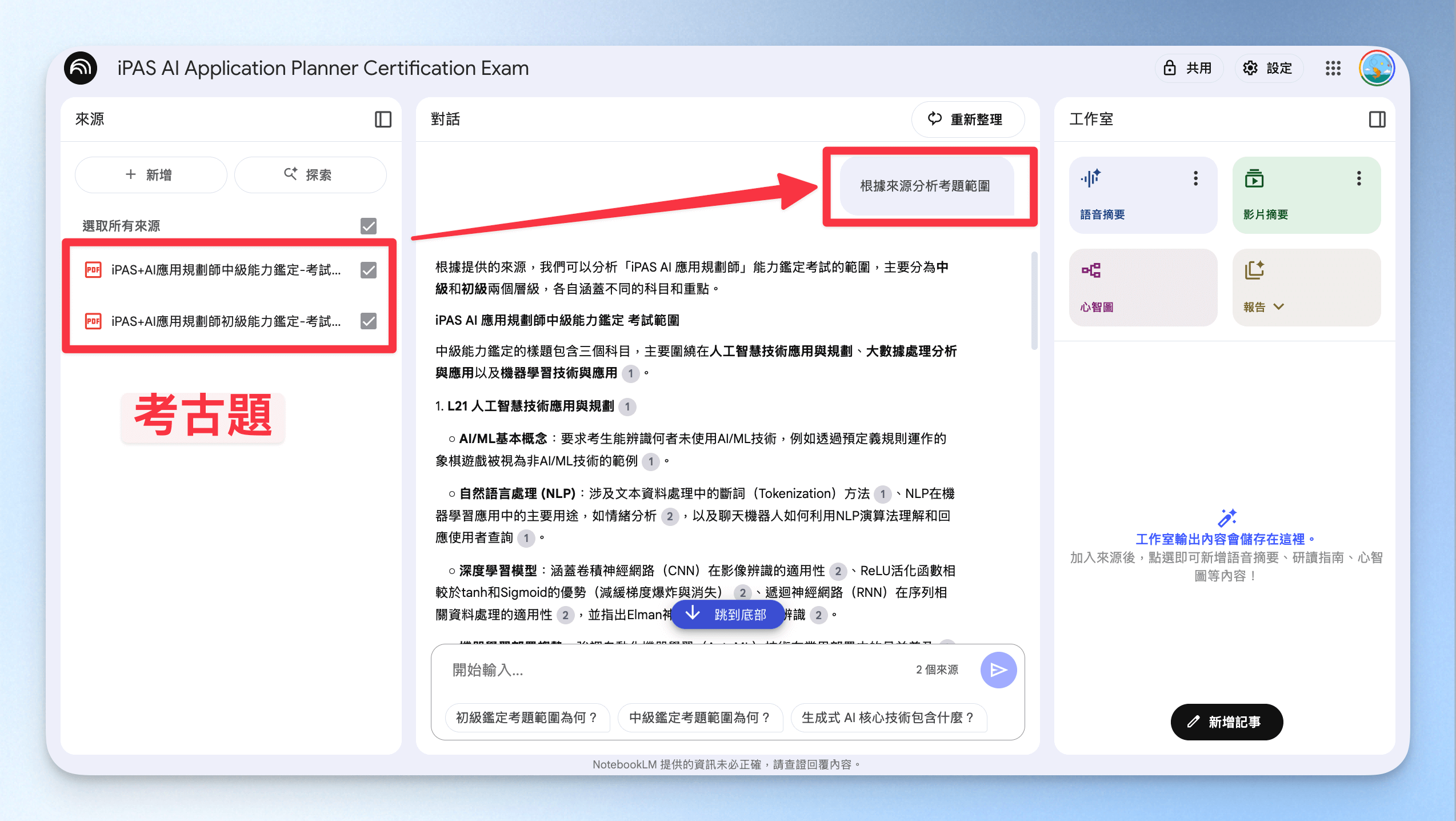The height and width of the screenshot is (821, 1456).
Task: Select suggestion 初級鑑定考題範圍為何？
Action: pyautogui.click(x=527, y=718)
